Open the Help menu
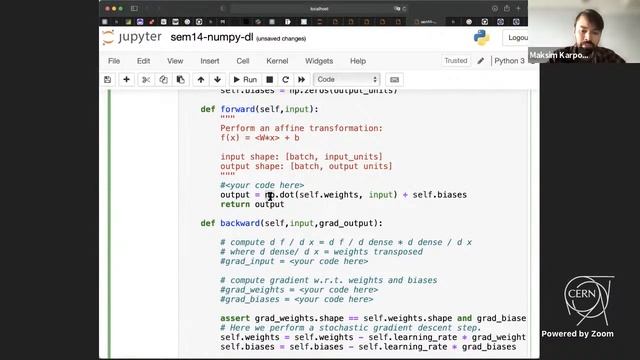 (x=358, y=61)
